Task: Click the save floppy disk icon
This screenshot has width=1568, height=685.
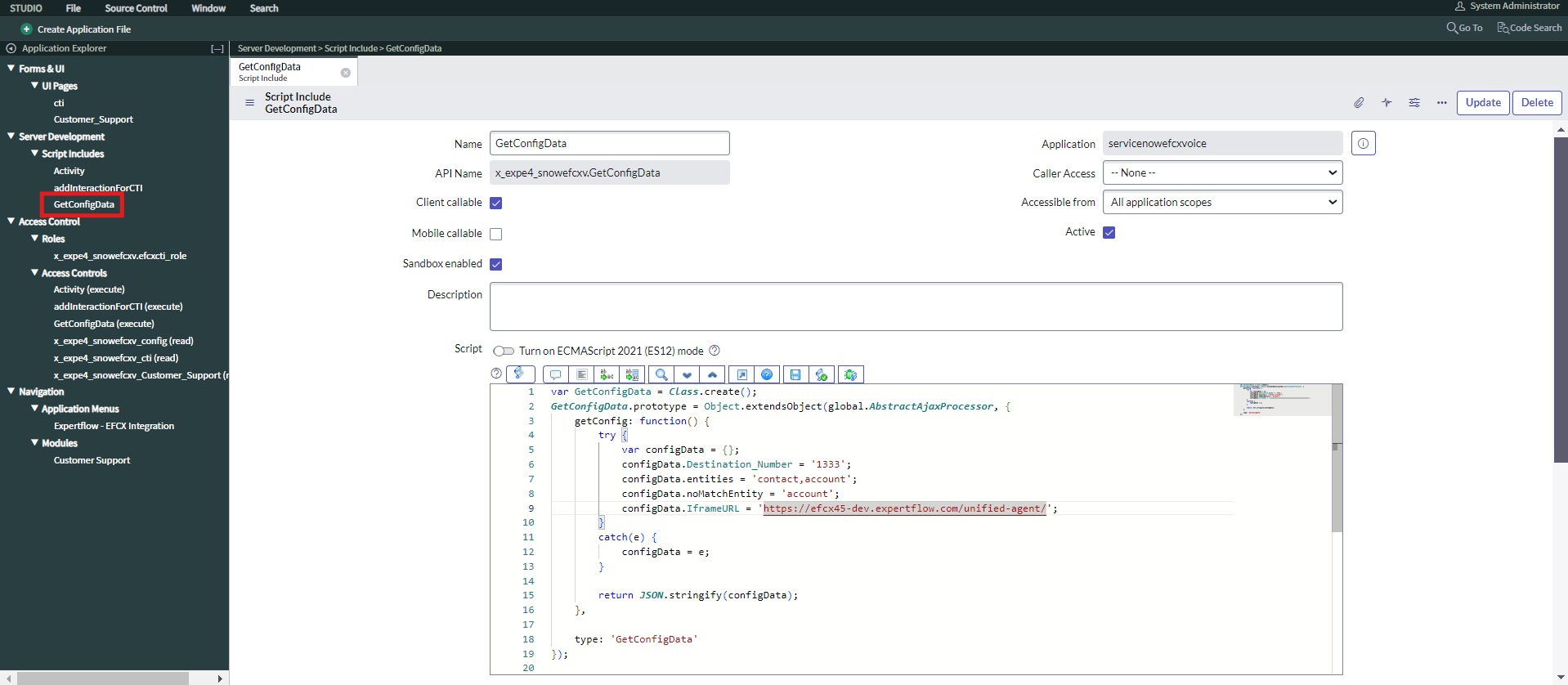Action: [x=795, y=374]
